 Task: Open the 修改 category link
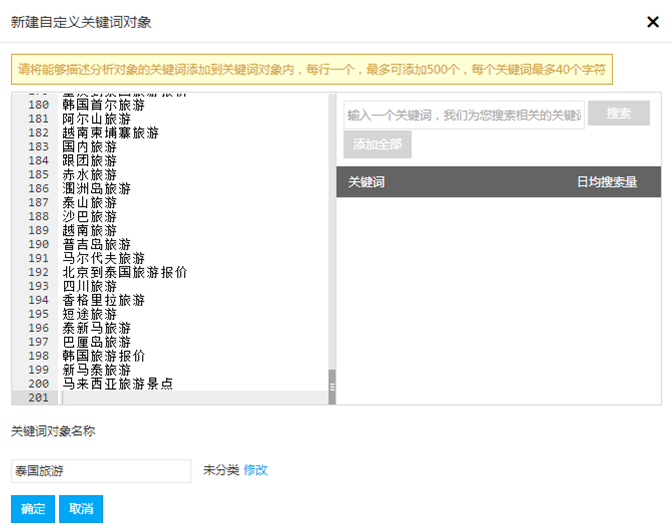point(255,470)
